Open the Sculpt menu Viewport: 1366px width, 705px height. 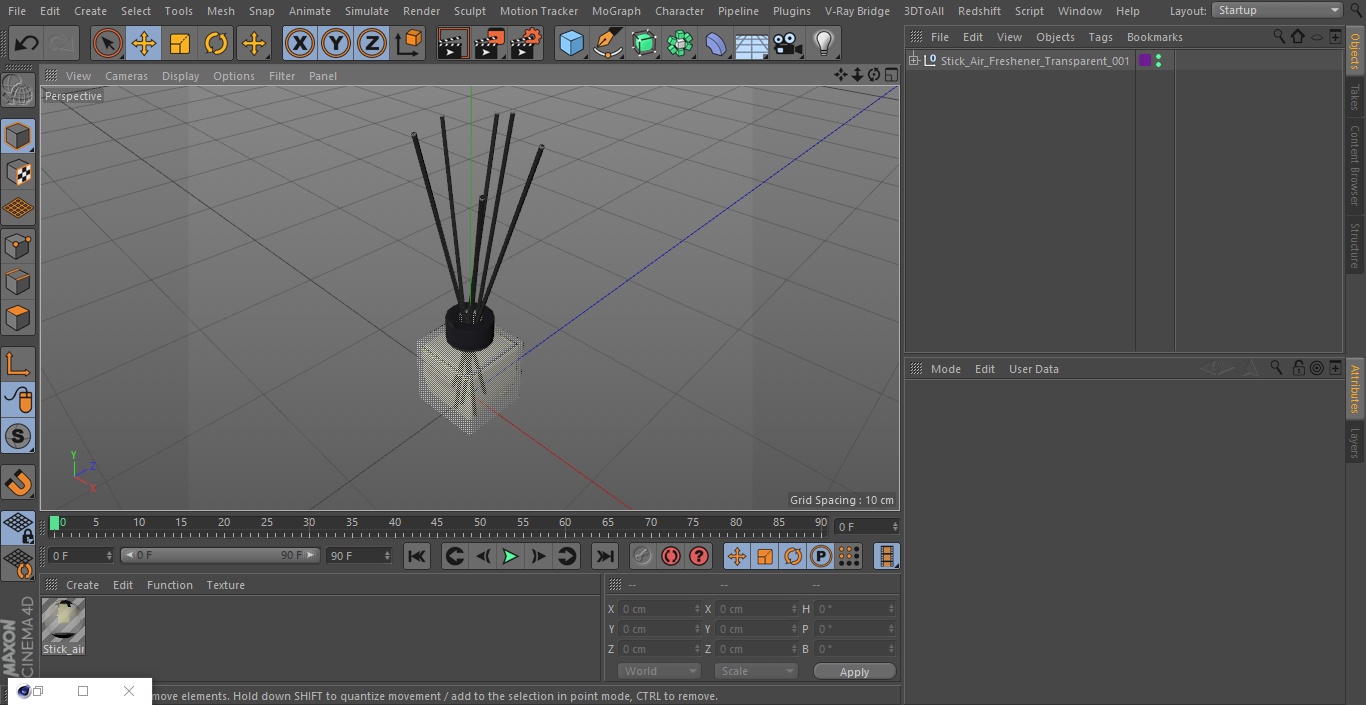469,10
